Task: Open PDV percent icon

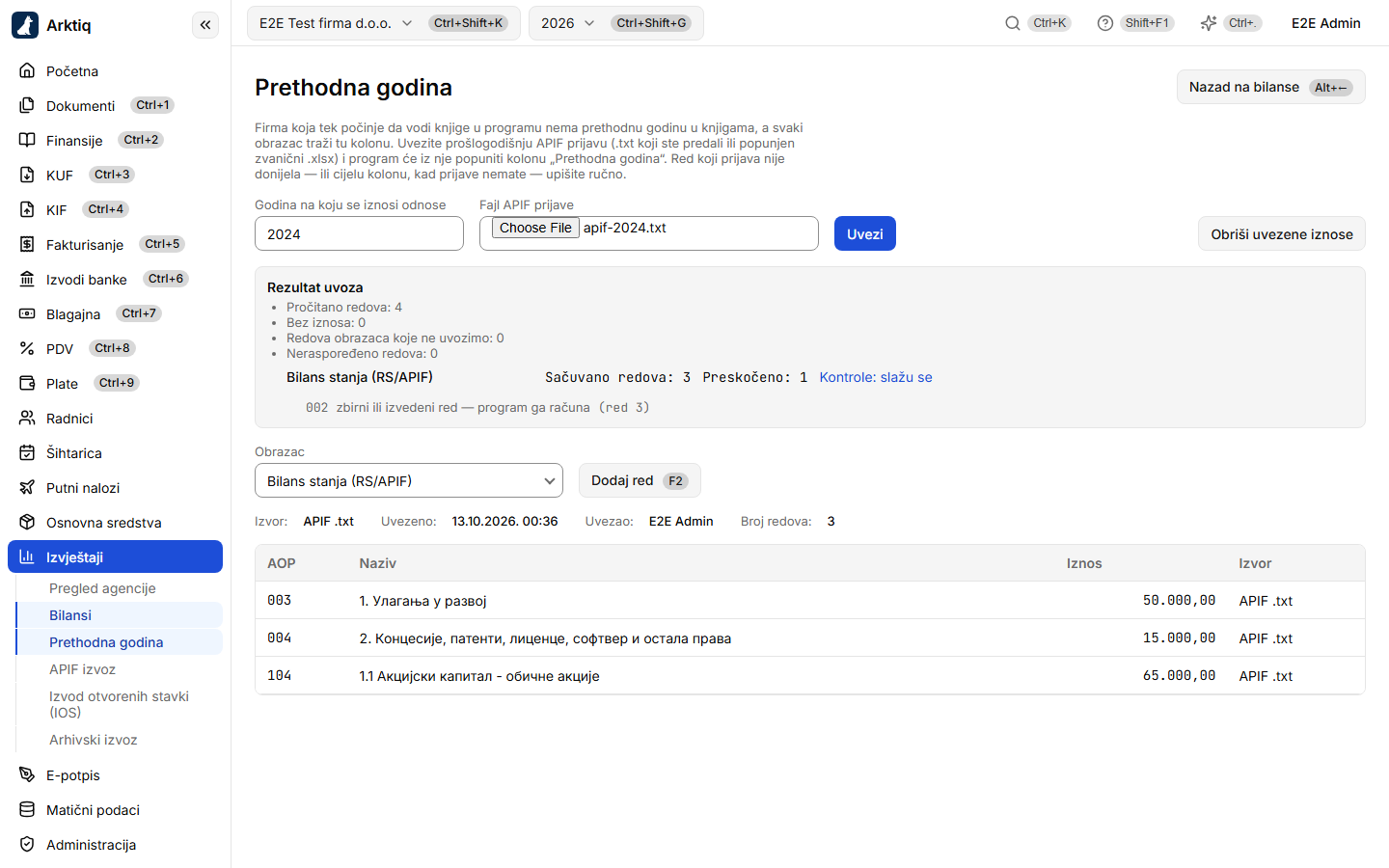Action: tap(27, 348)
